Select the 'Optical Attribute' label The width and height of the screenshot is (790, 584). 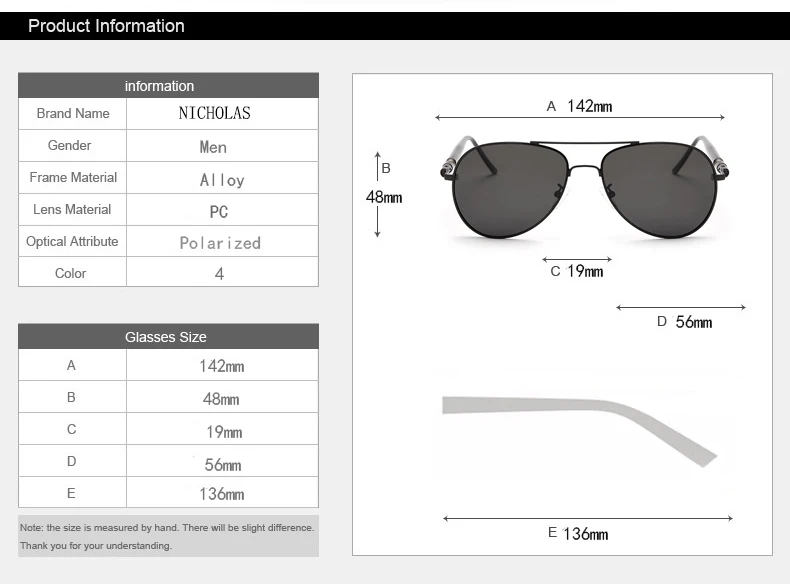pos(72,241)
